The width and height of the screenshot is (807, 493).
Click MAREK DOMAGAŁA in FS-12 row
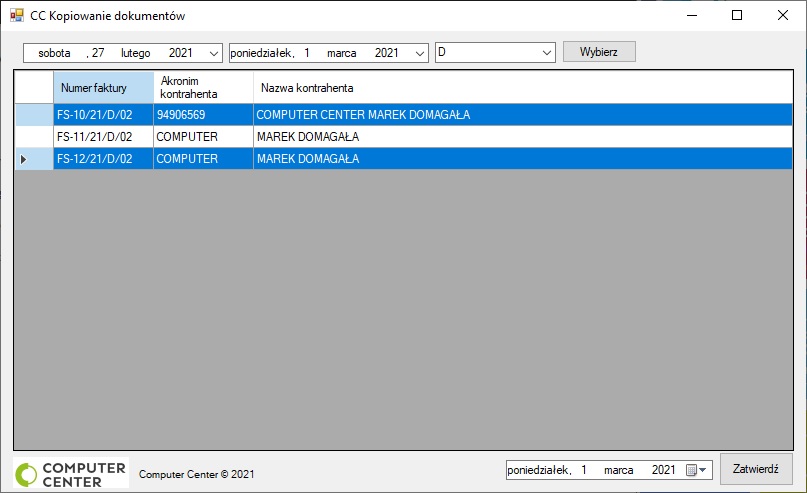523,159
